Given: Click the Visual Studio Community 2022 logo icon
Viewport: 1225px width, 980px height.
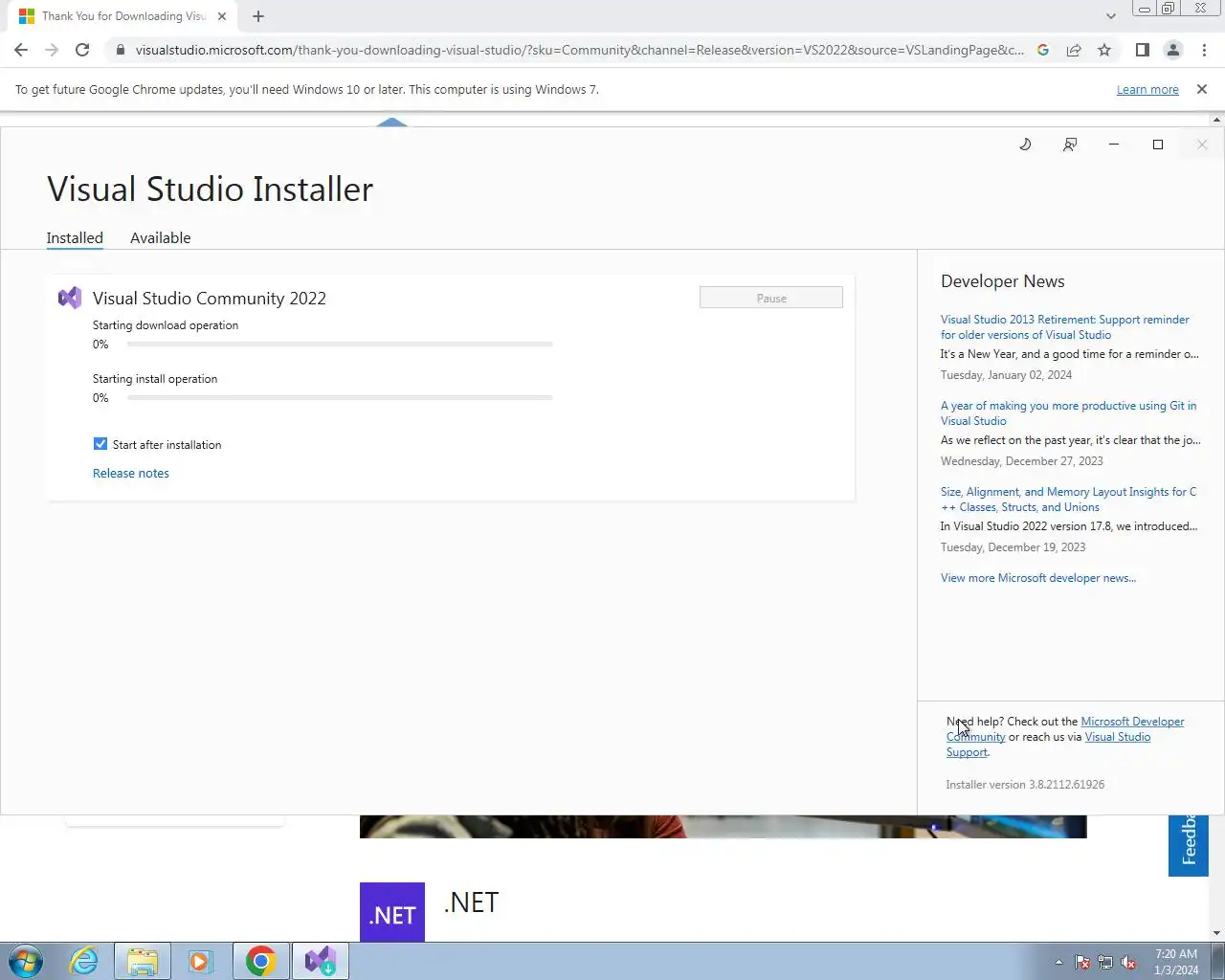Looking at the screenshot, I should 70,298.
